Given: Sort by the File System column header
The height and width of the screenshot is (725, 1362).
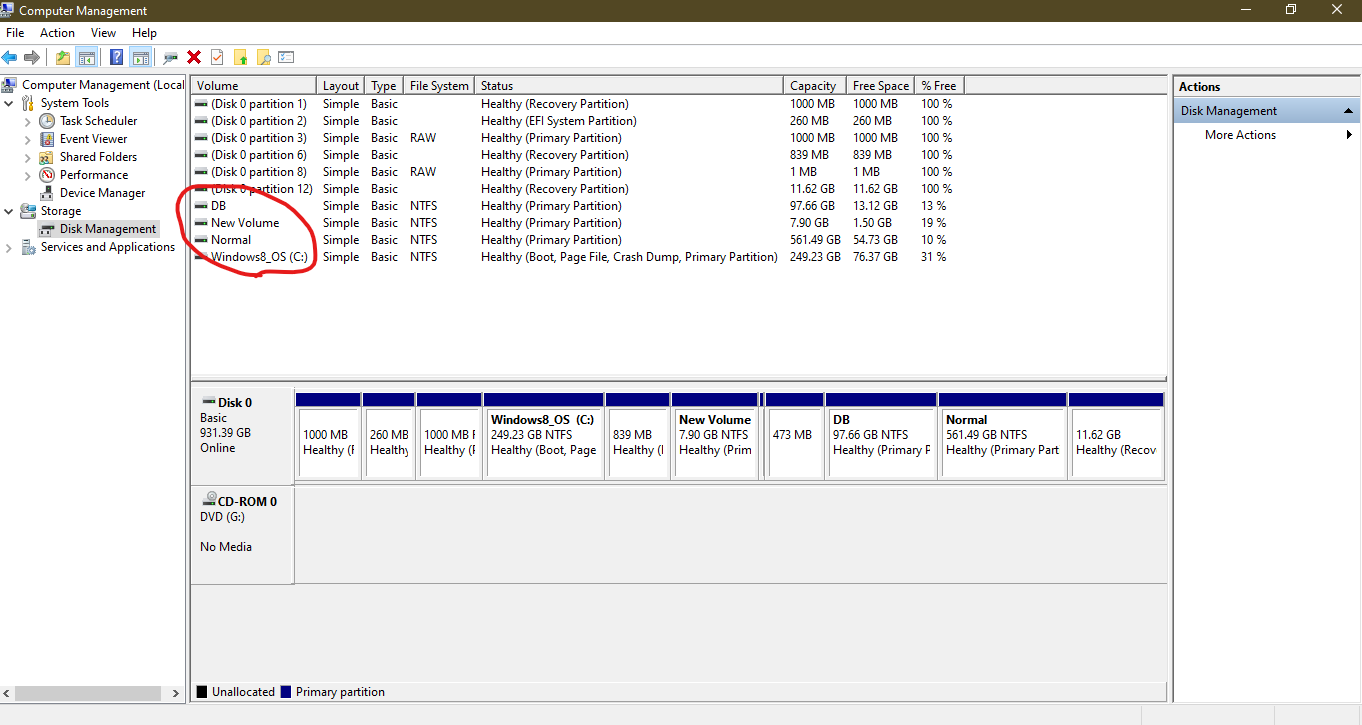Looking at the screenshot, I should tap(439, 86).
